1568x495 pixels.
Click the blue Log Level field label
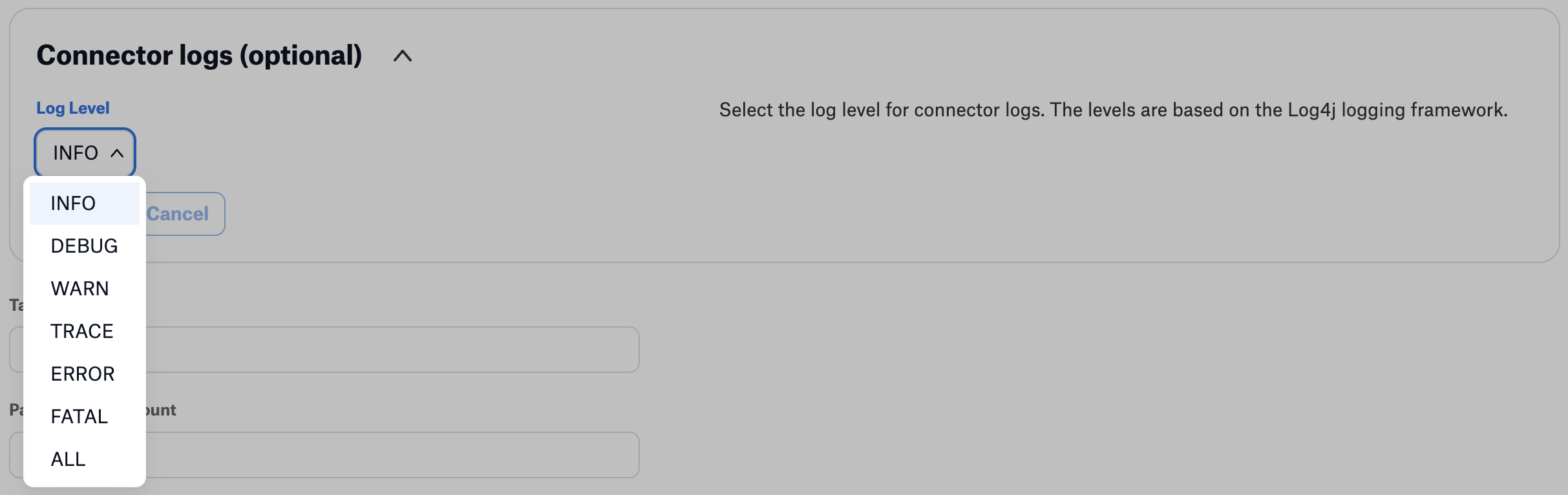pyautogui.click(x=72, y=108)
